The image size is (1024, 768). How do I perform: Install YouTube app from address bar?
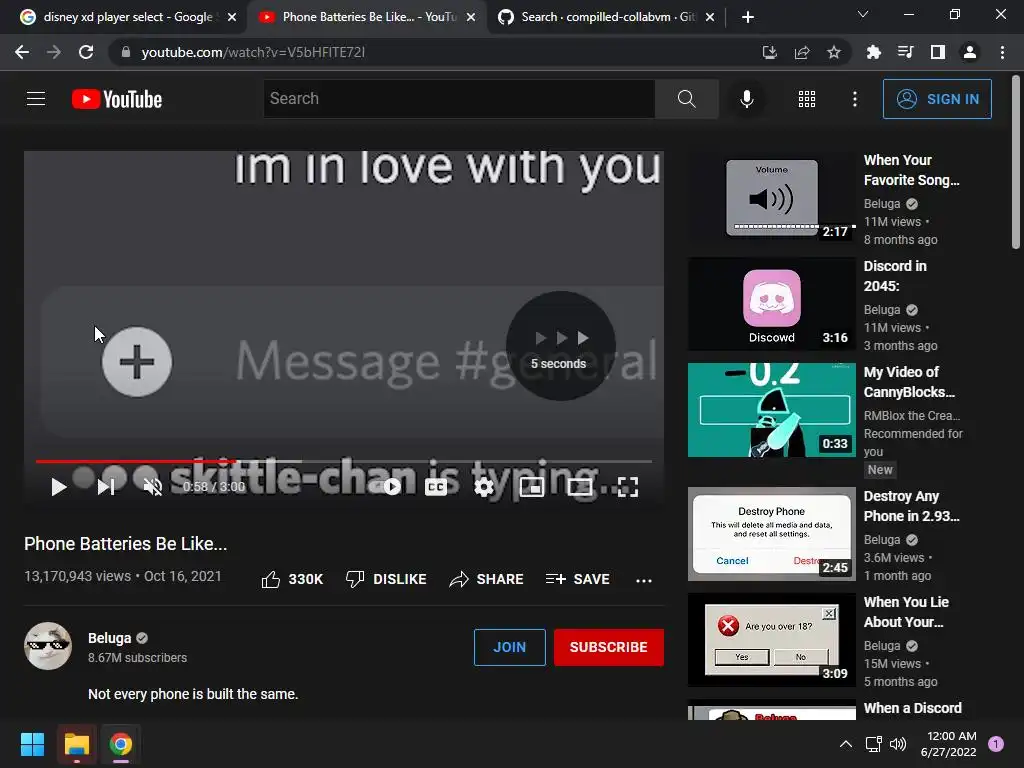[x=769, y=52]
